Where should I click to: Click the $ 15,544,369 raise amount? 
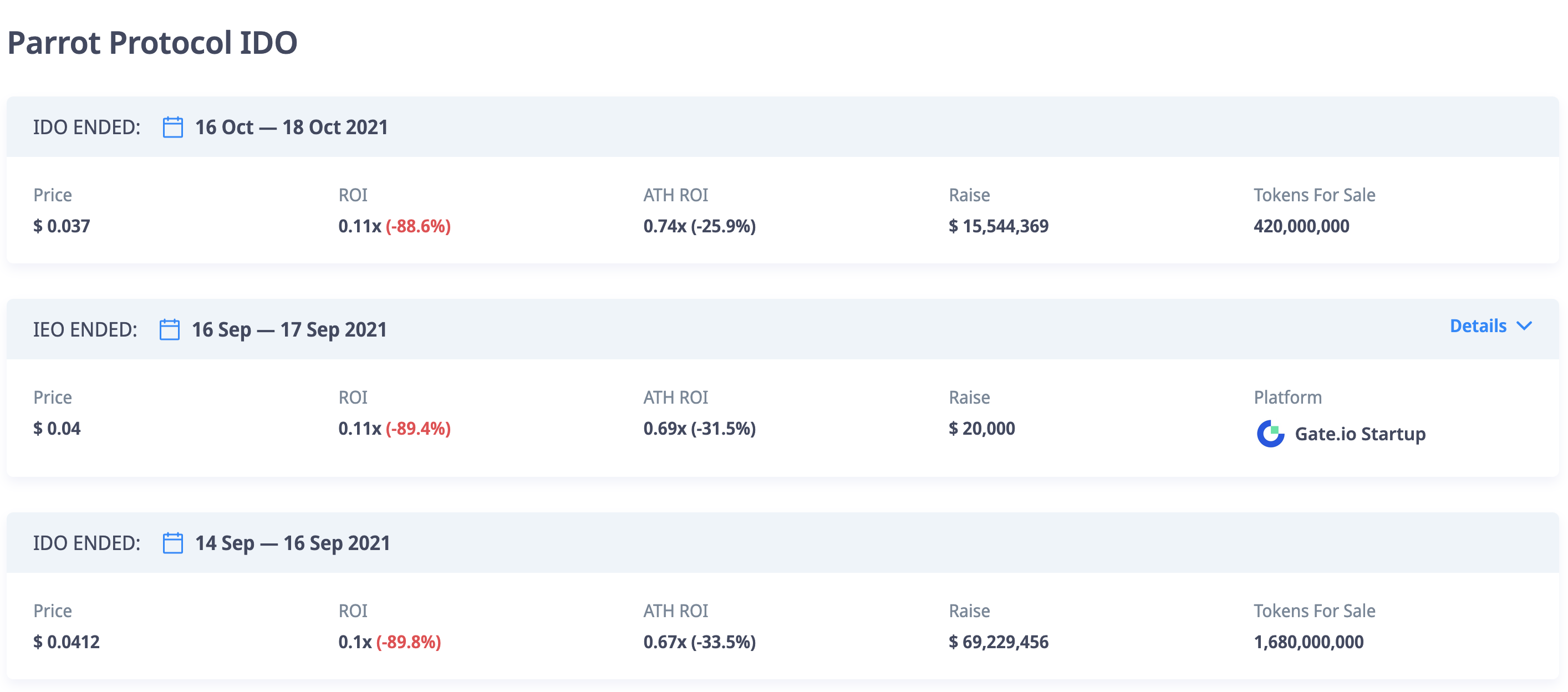pos(998,226)
